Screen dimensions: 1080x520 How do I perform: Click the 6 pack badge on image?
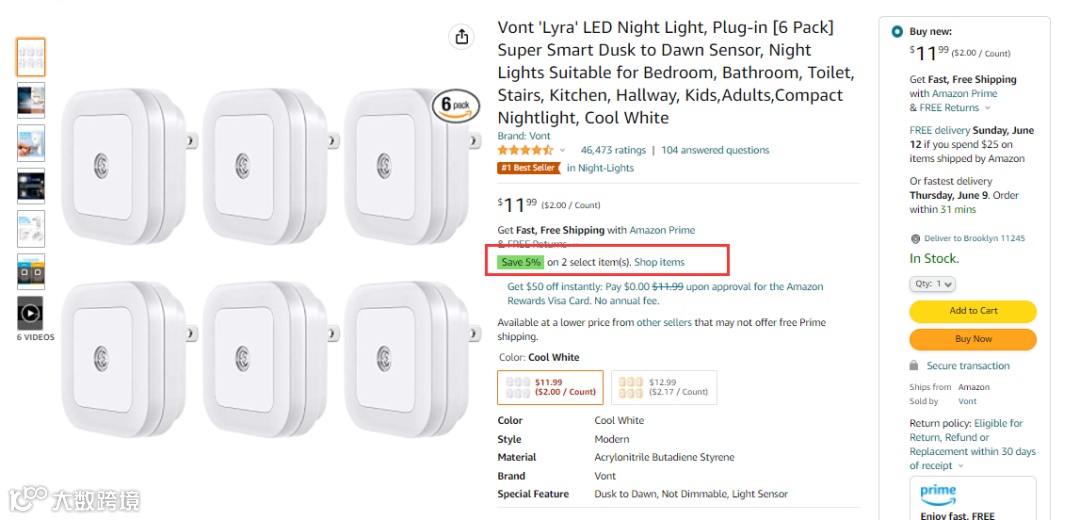[x=455, y=104]
